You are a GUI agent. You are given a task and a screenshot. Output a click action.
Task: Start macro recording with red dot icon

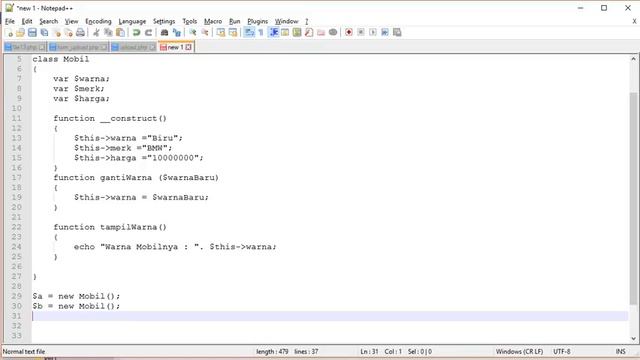[x=349, y=33]
